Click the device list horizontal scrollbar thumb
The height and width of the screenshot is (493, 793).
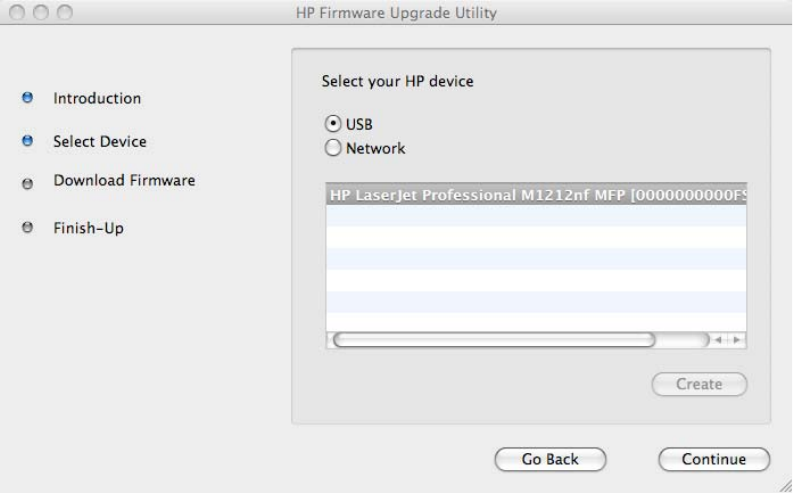[x=495, y=340]
